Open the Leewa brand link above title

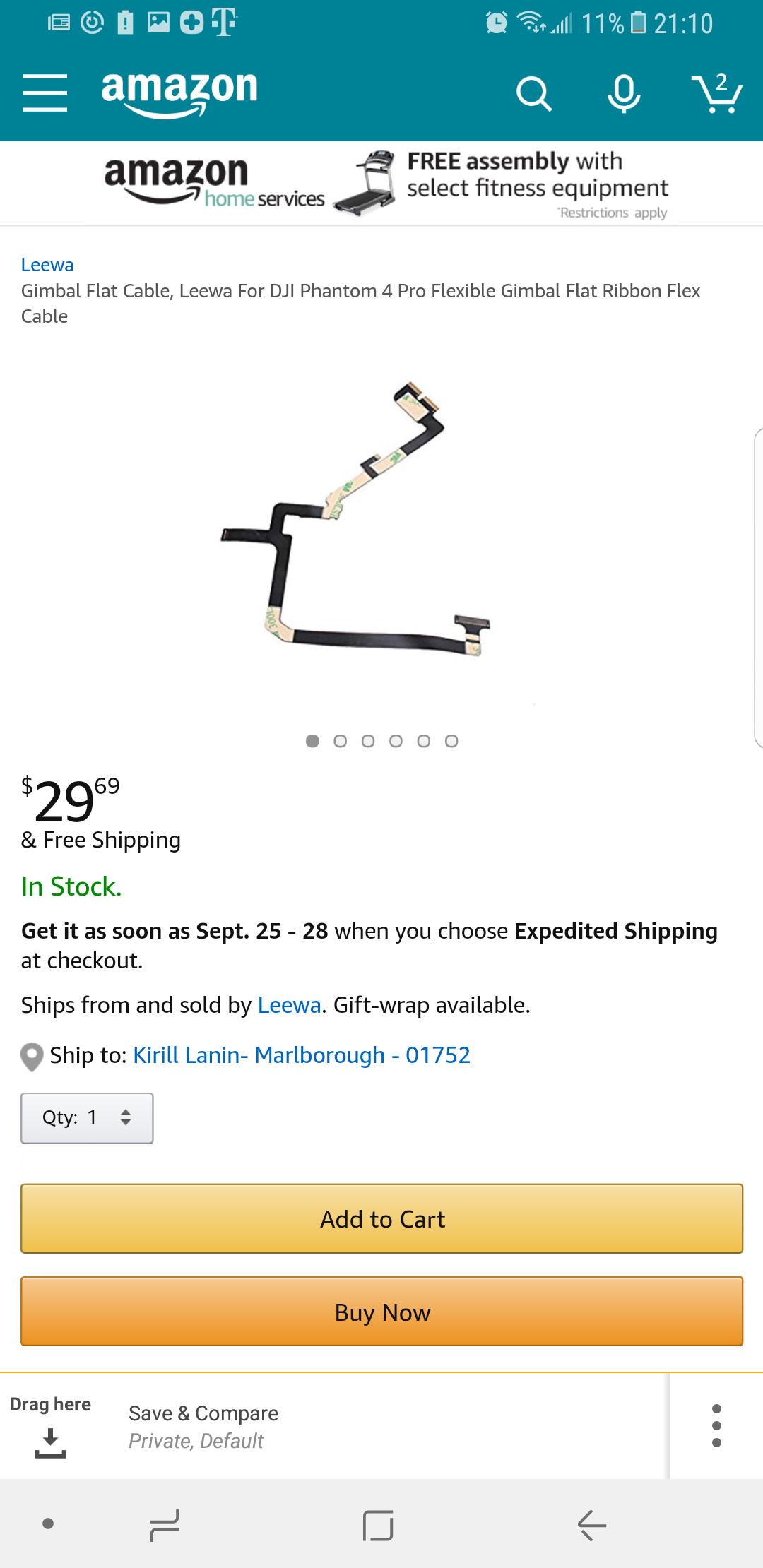[47, 265]
